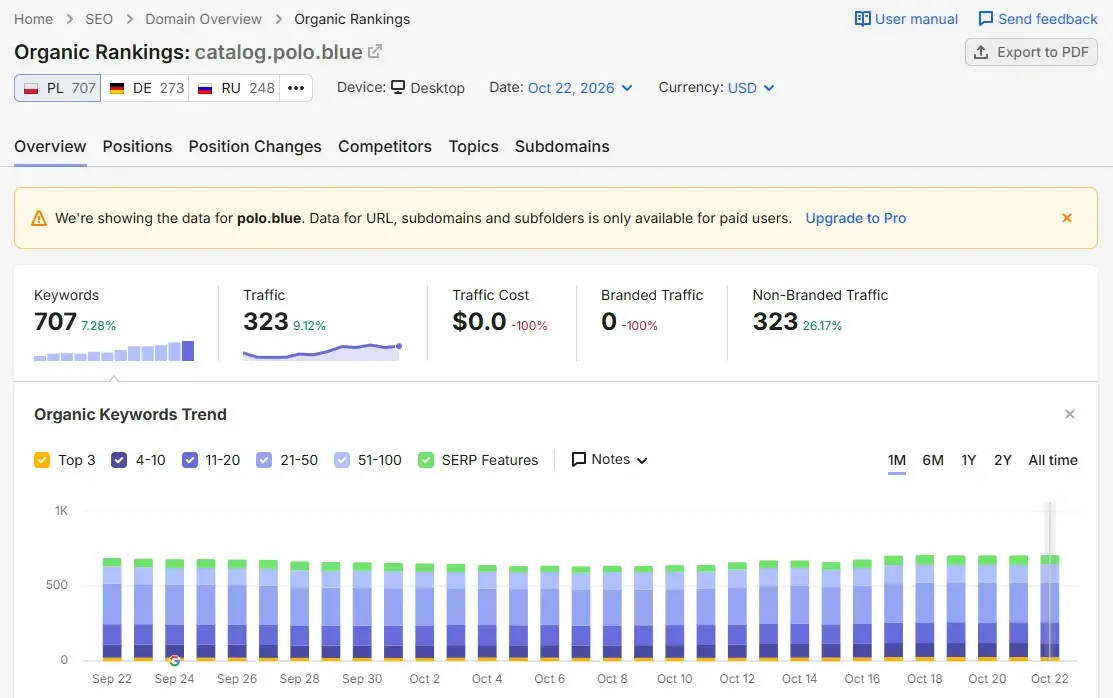Dismiss the upgrade notice banner
The height and width of the screenshot is (698, 1113).
(x=1066, y=218)
